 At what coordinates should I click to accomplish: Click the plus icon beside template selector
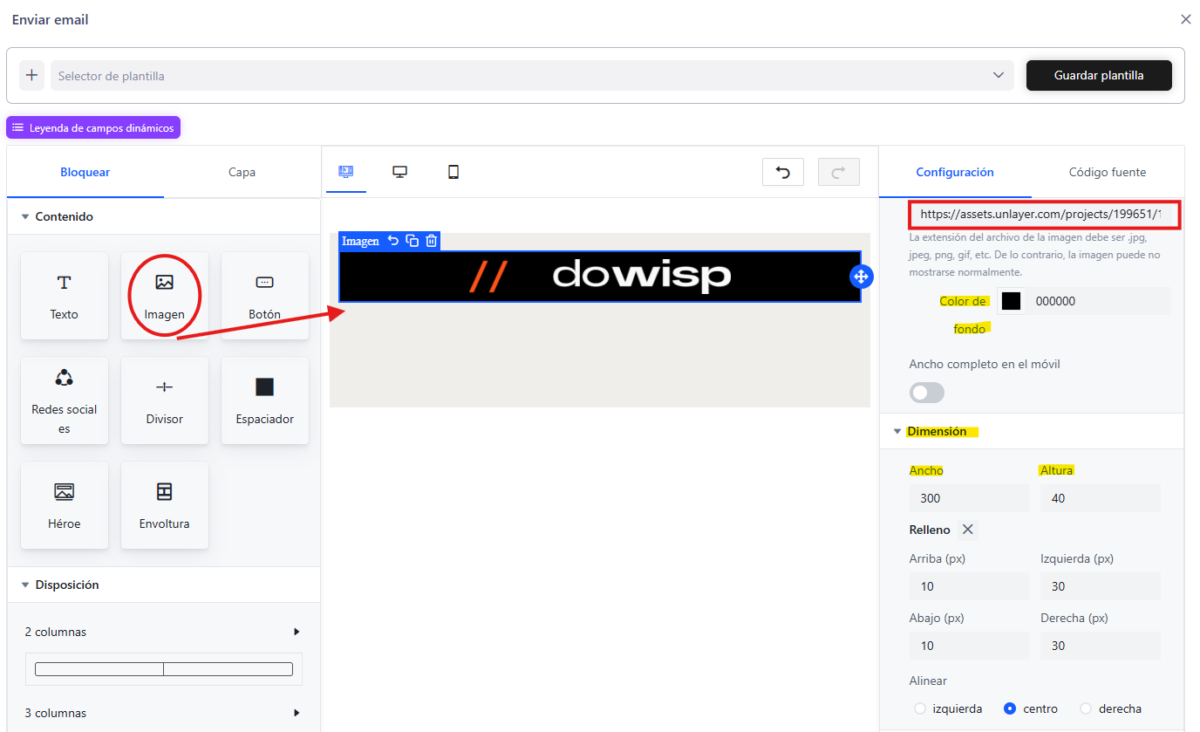[32, 75]
